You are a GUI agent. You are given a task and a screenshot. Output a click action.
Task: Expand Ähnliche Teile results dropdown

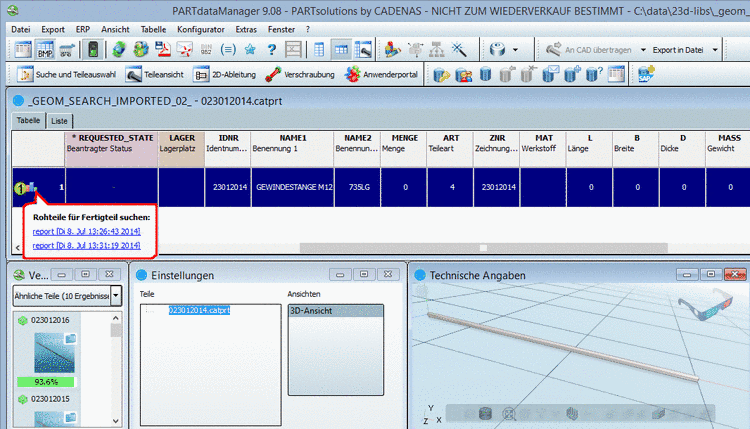[116, 295]
